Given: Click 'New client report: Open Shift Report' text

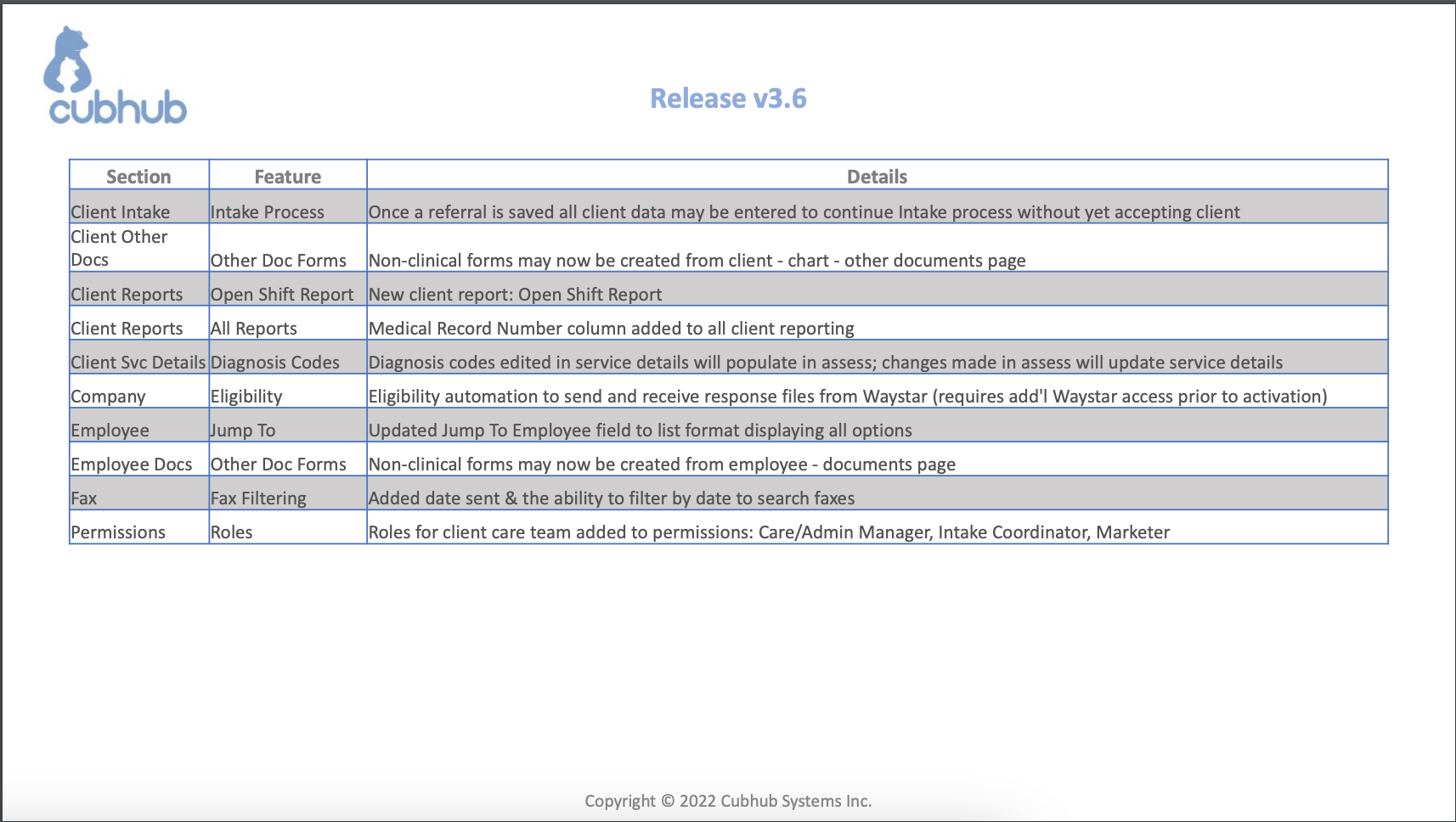Looking at the screenshot, I should (515, 295).
